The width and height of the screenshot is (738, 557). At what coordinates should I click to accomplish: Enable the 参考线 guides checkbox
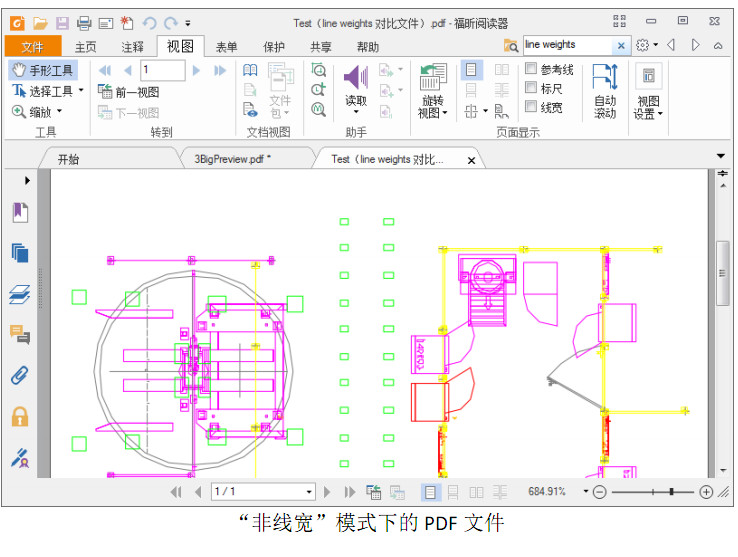(531, 70)
